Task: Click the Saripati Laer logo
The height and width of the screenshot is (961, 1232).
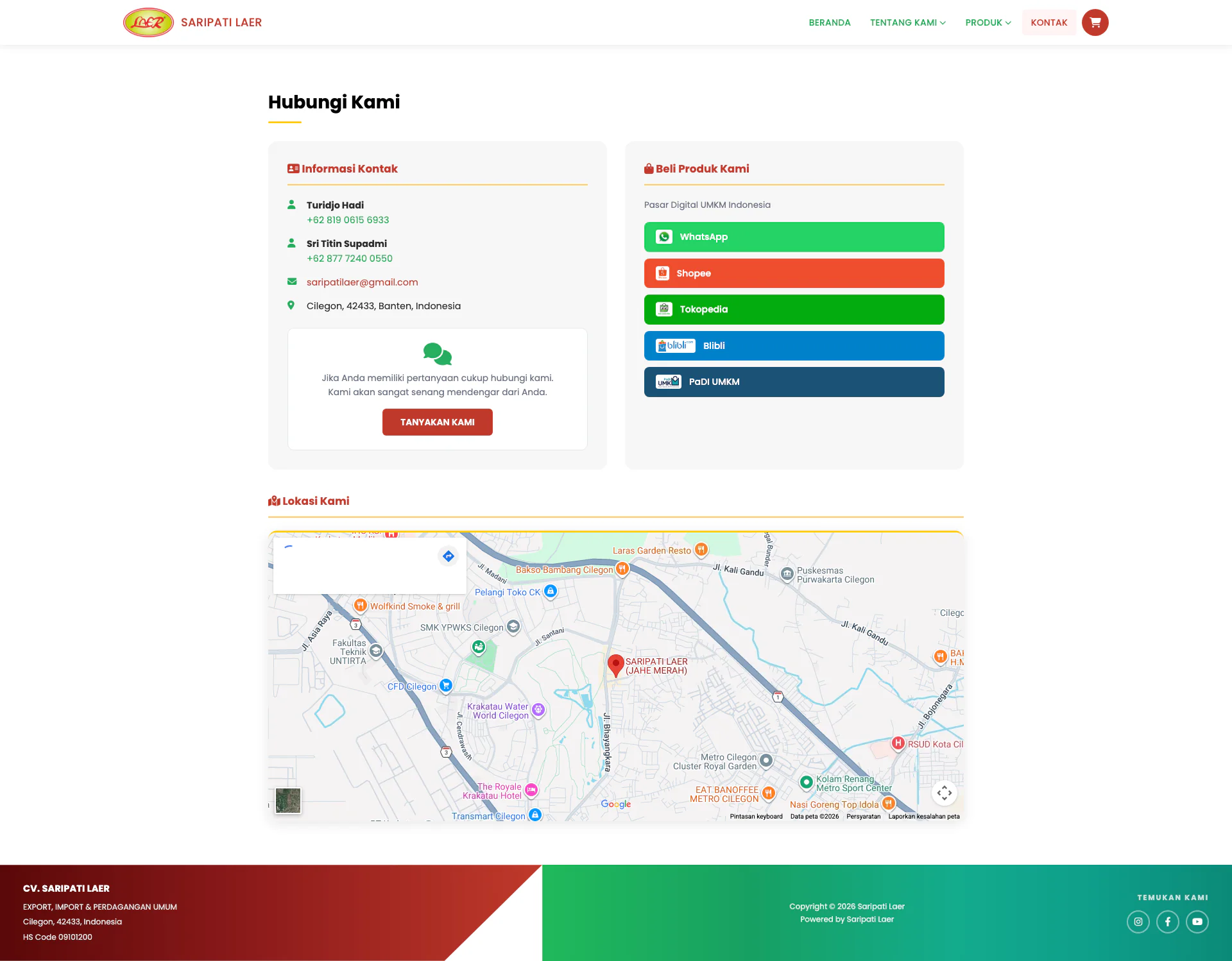Action: (148, 22)
